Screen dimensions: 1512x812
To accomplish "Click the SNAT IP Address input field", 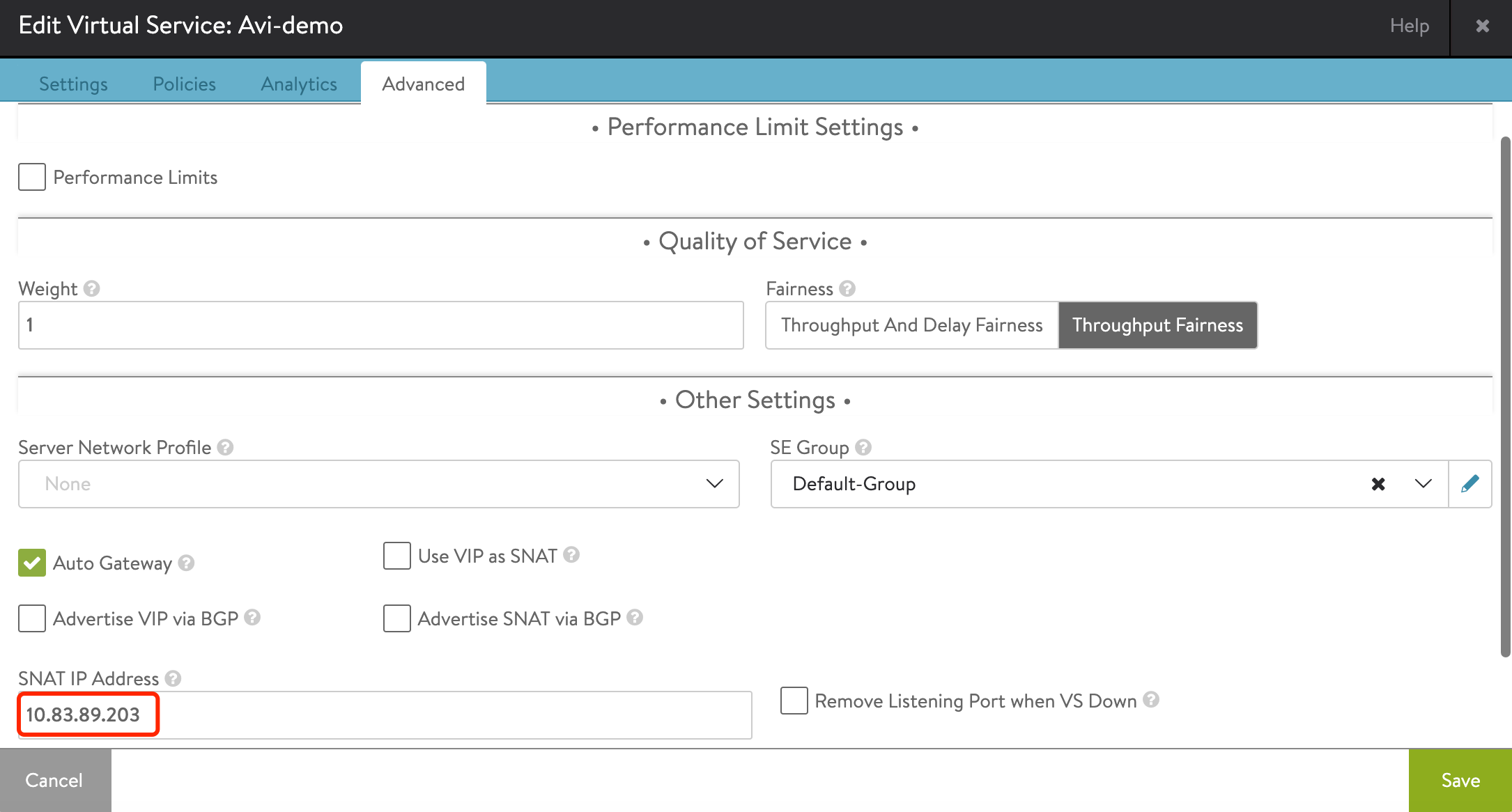I will (x=385, y=715).
